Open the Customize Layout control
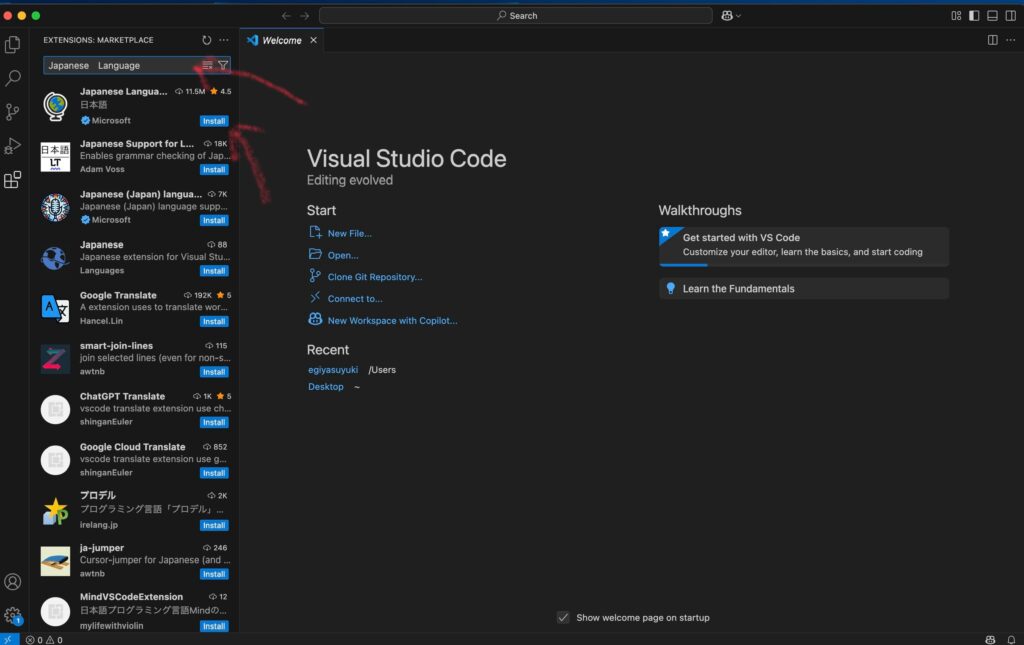The width and height of the screenshot is (1024, 645). pyautogui.click(x=956, y=16)
